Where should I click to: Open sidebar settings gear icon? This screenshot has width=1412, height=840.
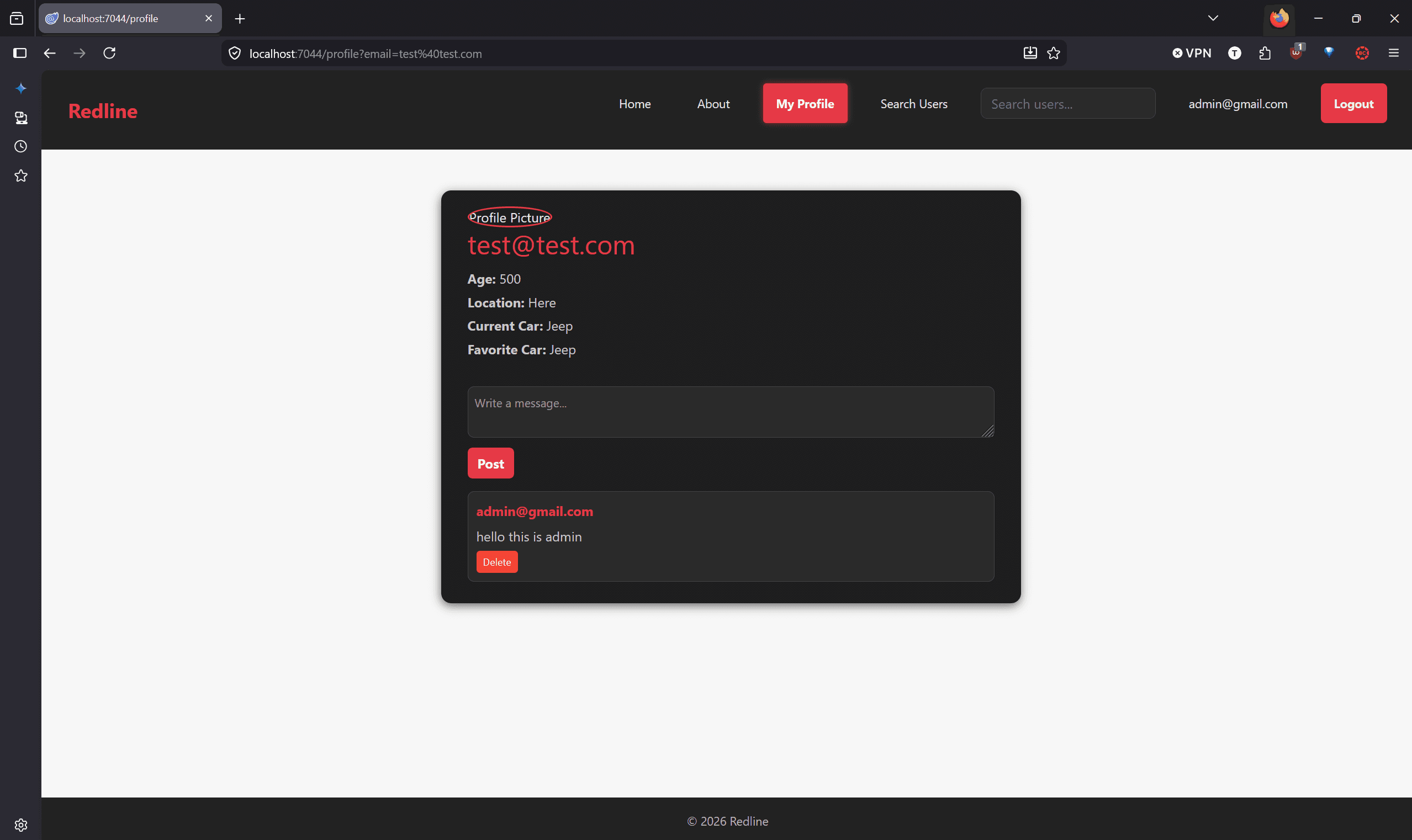tap(21, 825)
